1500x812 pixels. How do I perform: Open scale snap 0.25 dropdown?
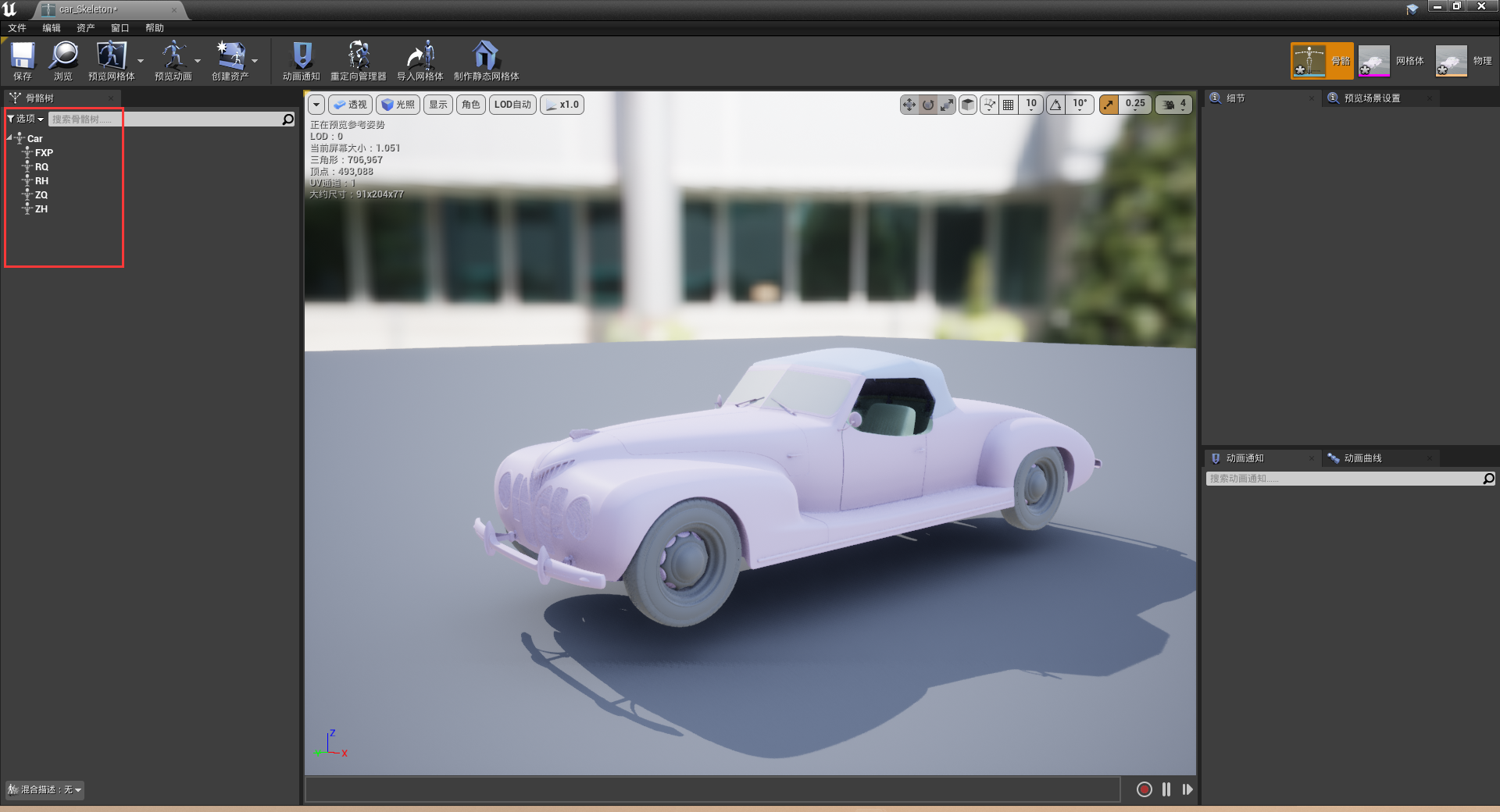1135,105
